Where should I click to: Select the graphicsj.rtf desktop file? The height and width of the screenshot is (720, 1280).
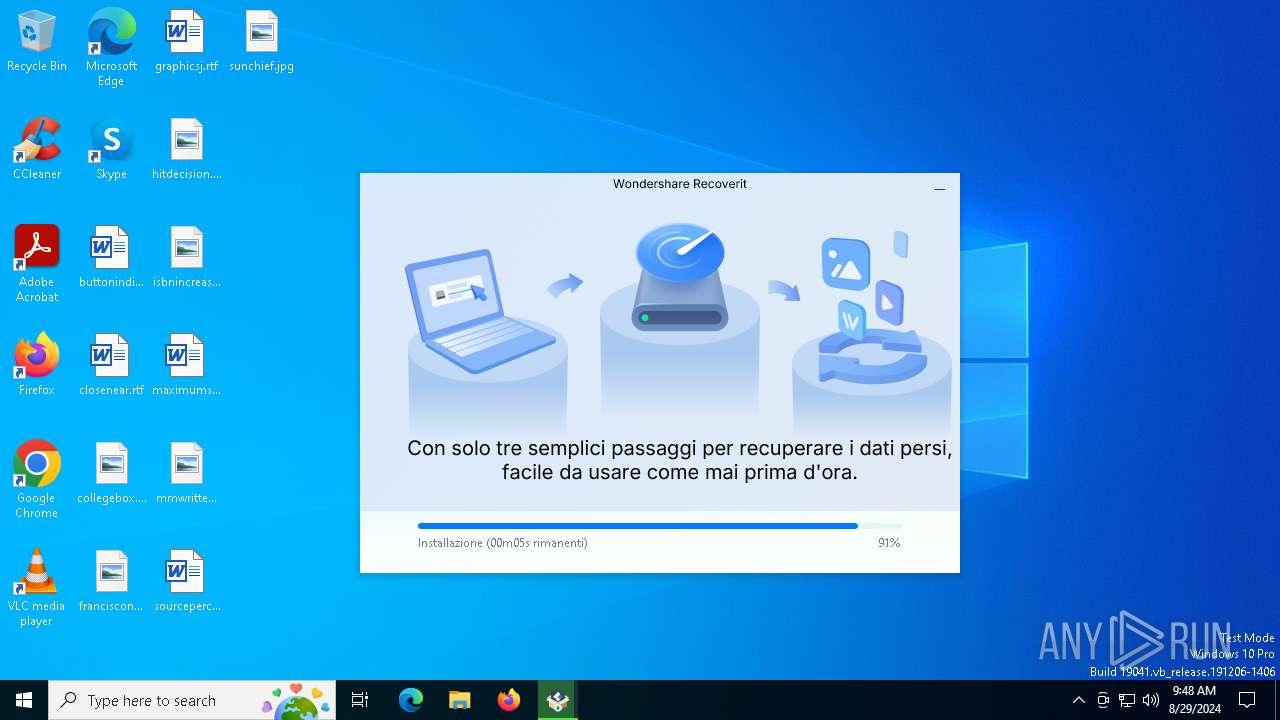[186, 42]
